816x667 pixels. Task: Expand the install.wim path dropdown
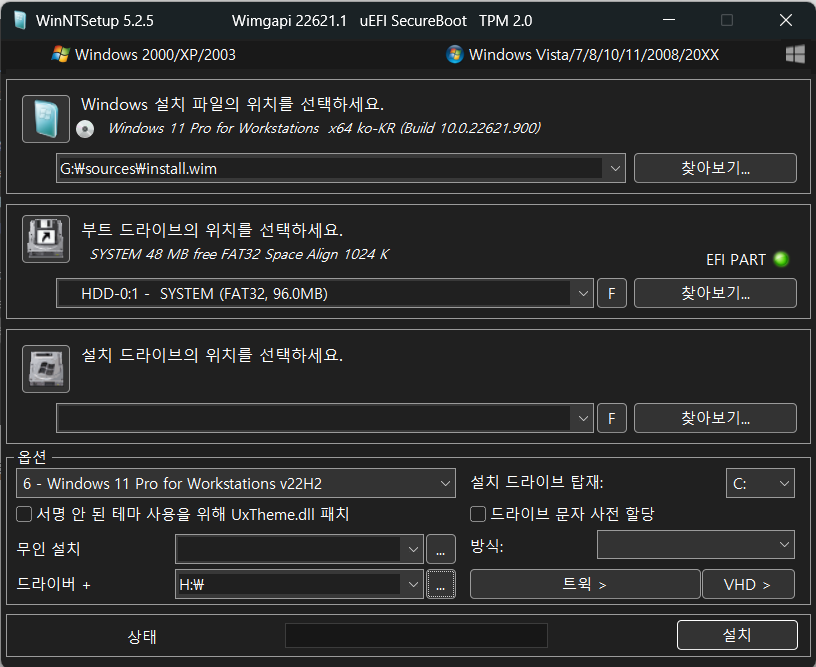pos(615,169)
